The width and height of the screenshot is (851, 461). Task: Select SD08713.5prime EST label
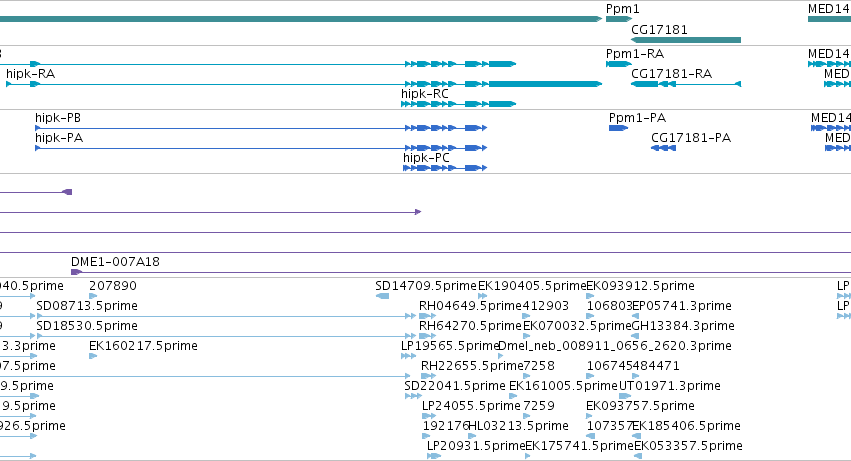87,306
